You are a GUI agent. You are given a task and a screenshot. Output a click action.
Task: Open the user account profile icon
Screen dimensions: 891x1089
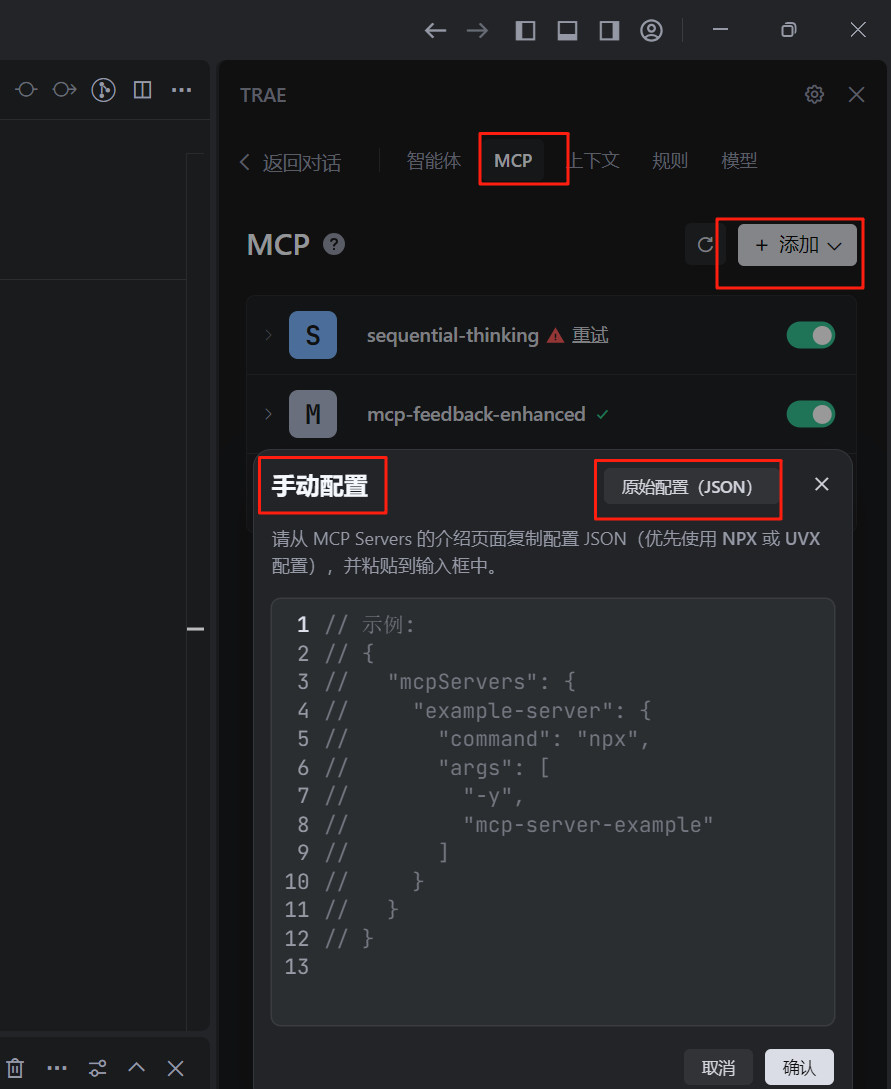pos(651,31)
